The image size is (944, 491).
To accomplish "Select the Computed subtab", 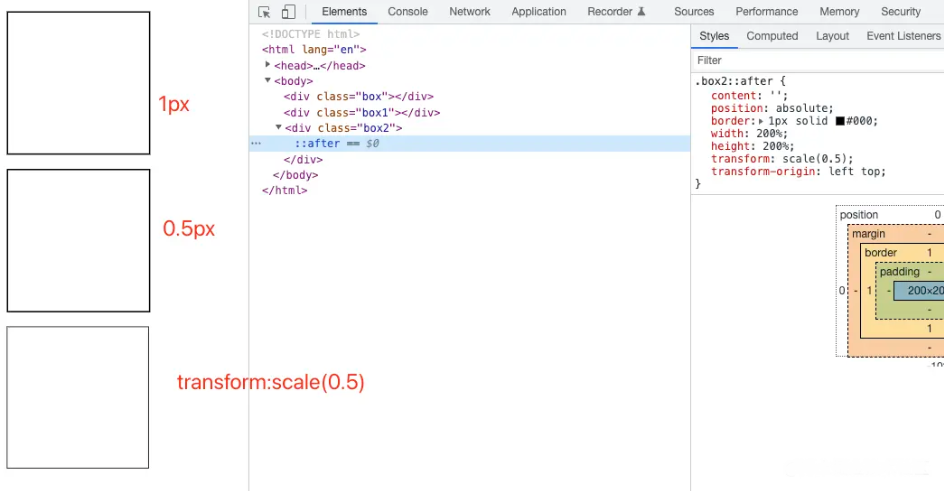I will [772, 36].
